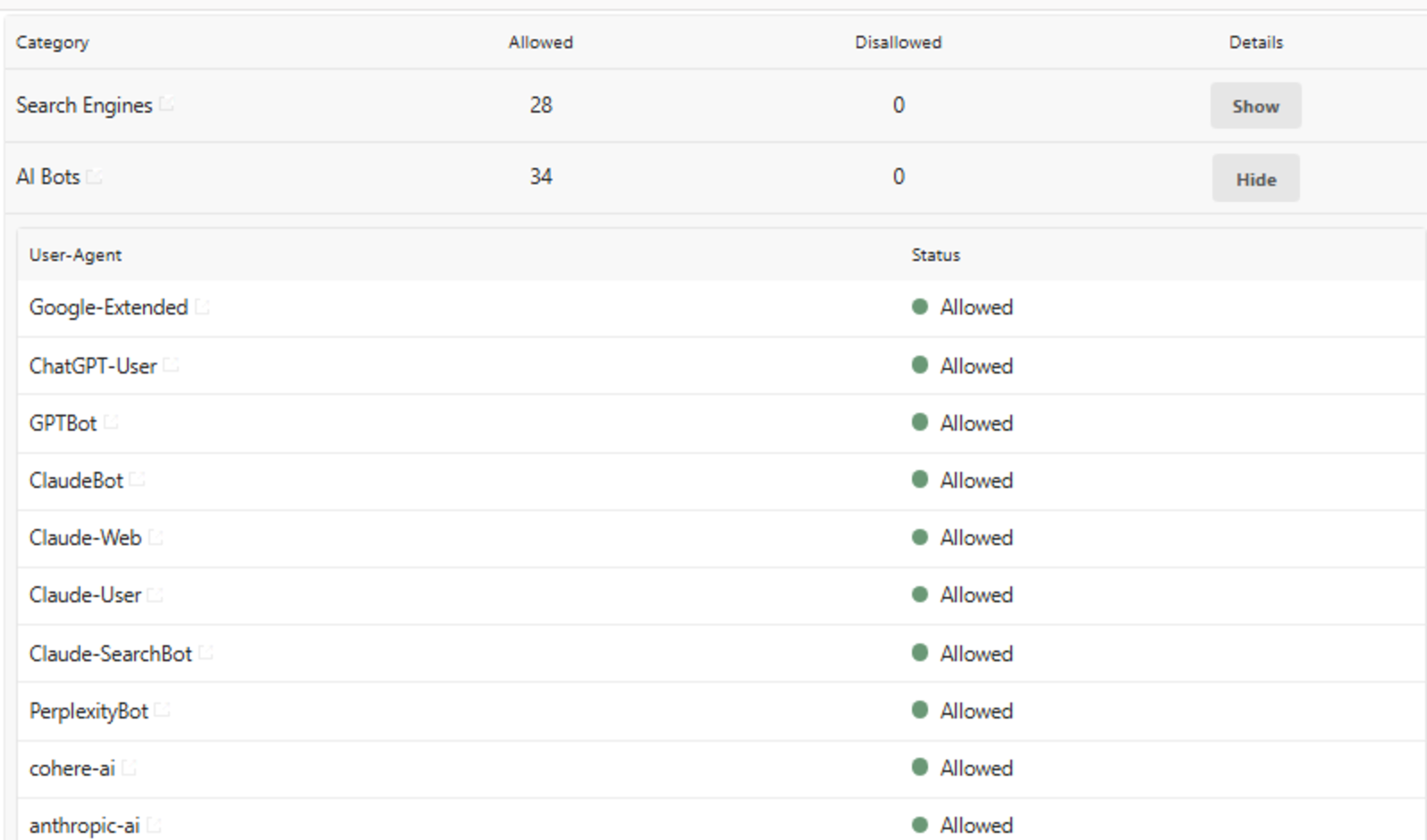Click green status dot for Claude-SearchBot
This screenshot has height=840, width=1427.
[x=919, y=652]
